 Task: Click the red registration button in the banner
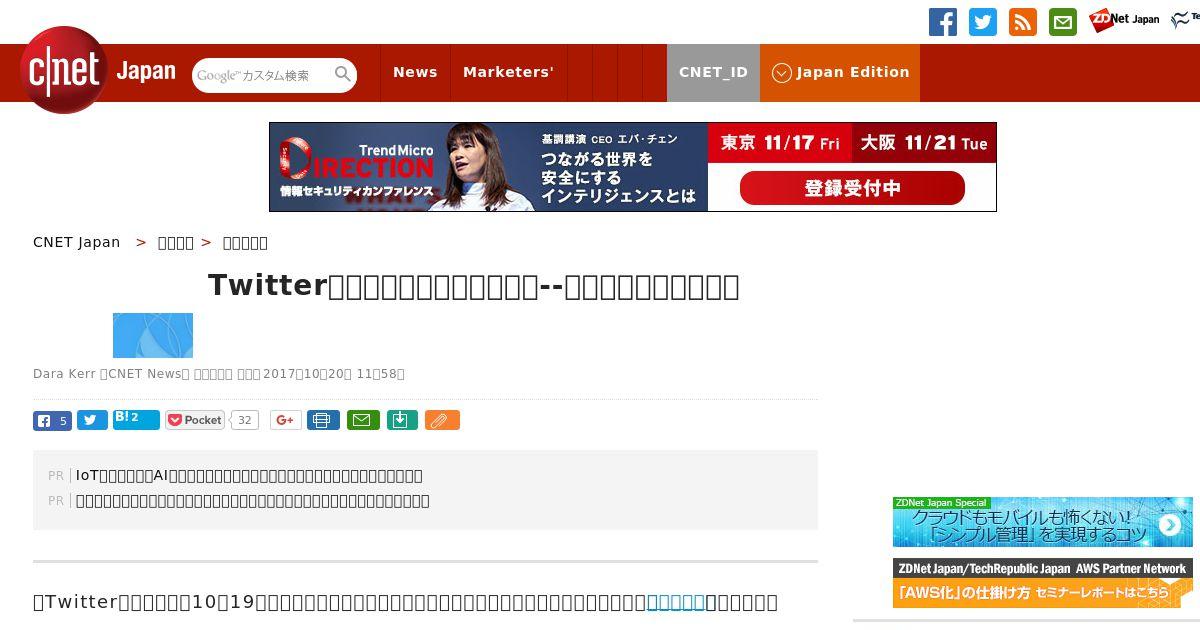tap(852, 188)
